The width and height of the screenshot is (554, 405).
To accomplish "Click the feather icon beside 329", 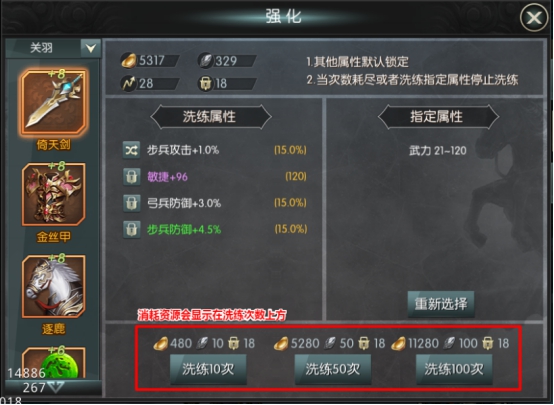I will click(205, 60).
